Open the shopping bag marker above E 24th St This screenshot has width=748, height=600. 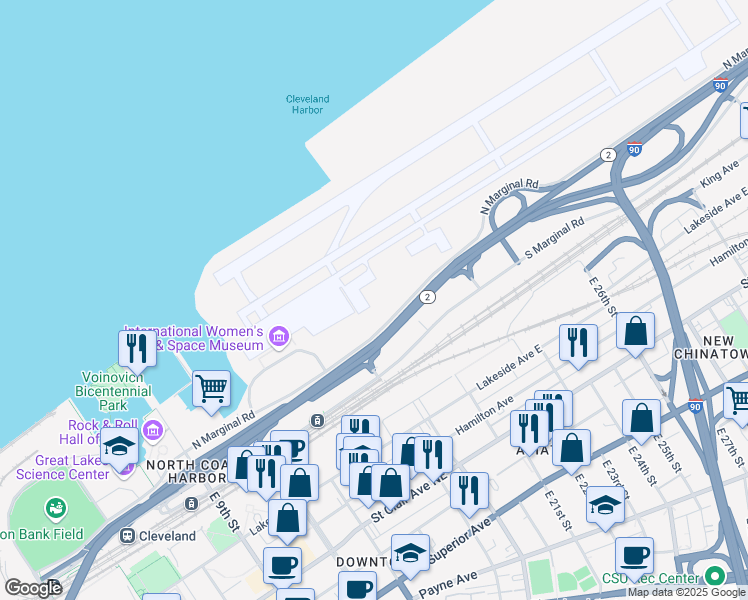[642, 420]
